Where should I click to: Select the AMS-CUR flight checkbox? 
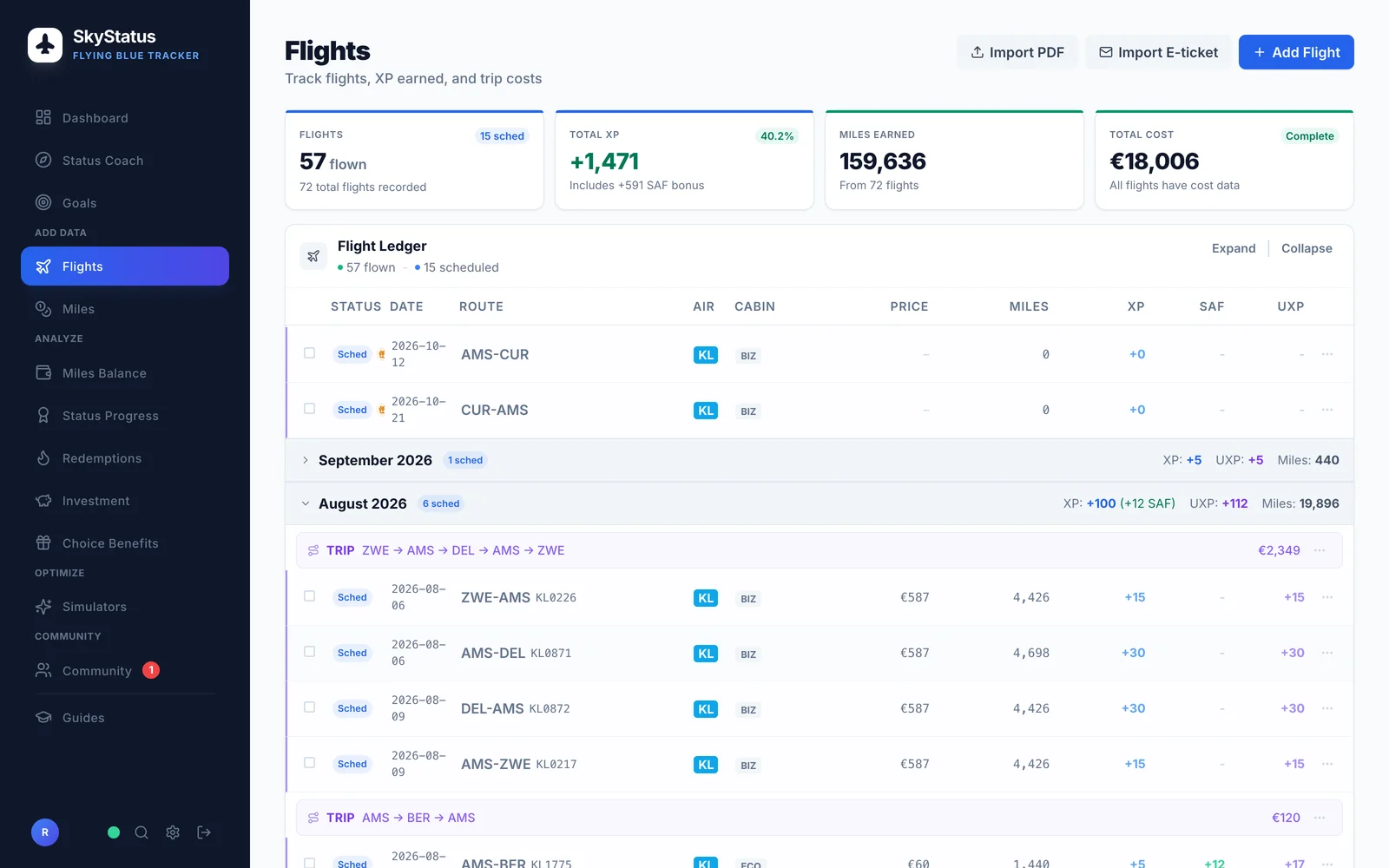(x=309, y=353)
